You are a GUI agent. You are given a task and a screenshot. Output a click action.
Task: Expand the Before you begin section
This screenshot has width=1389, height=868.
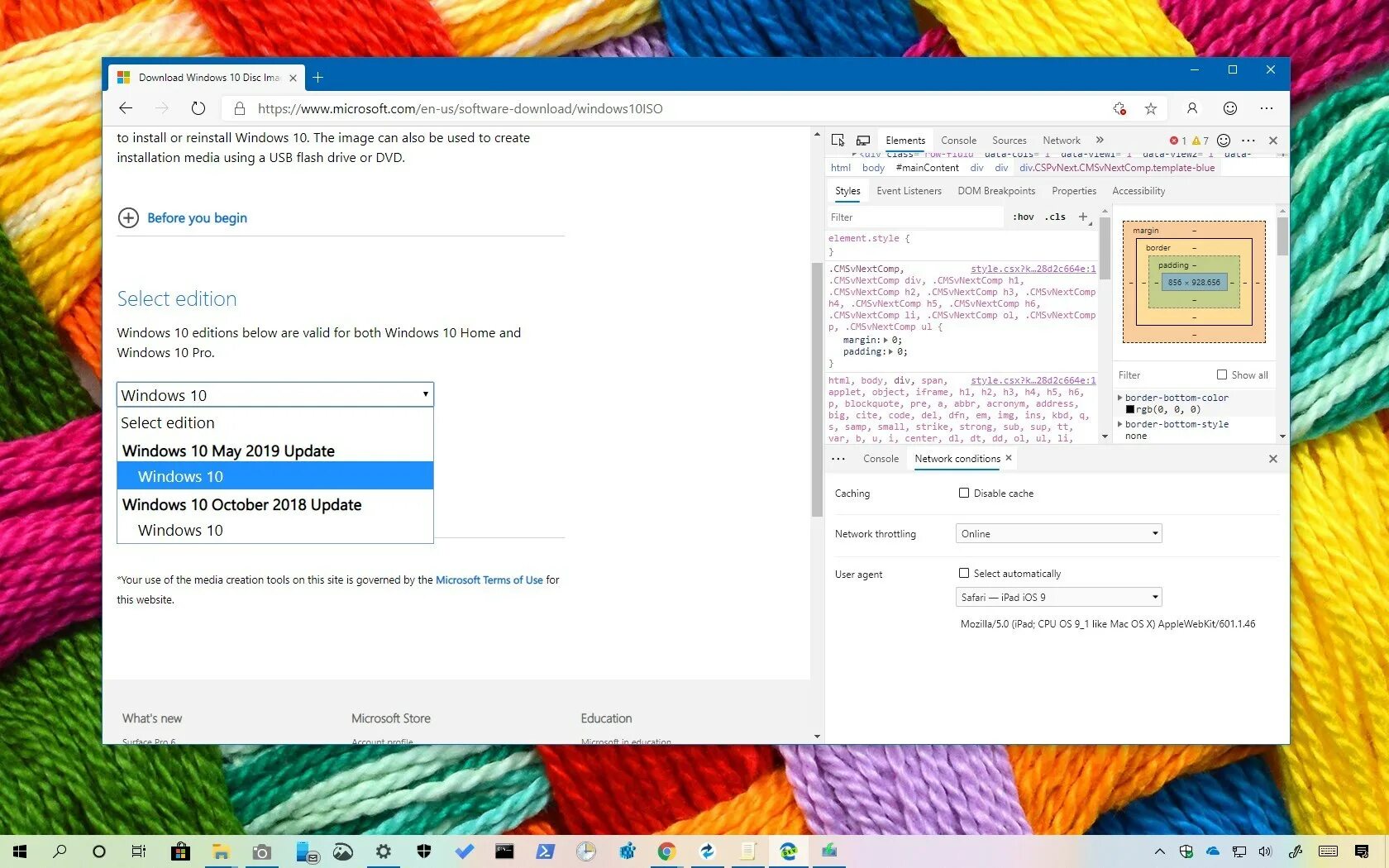pos(183,217)
